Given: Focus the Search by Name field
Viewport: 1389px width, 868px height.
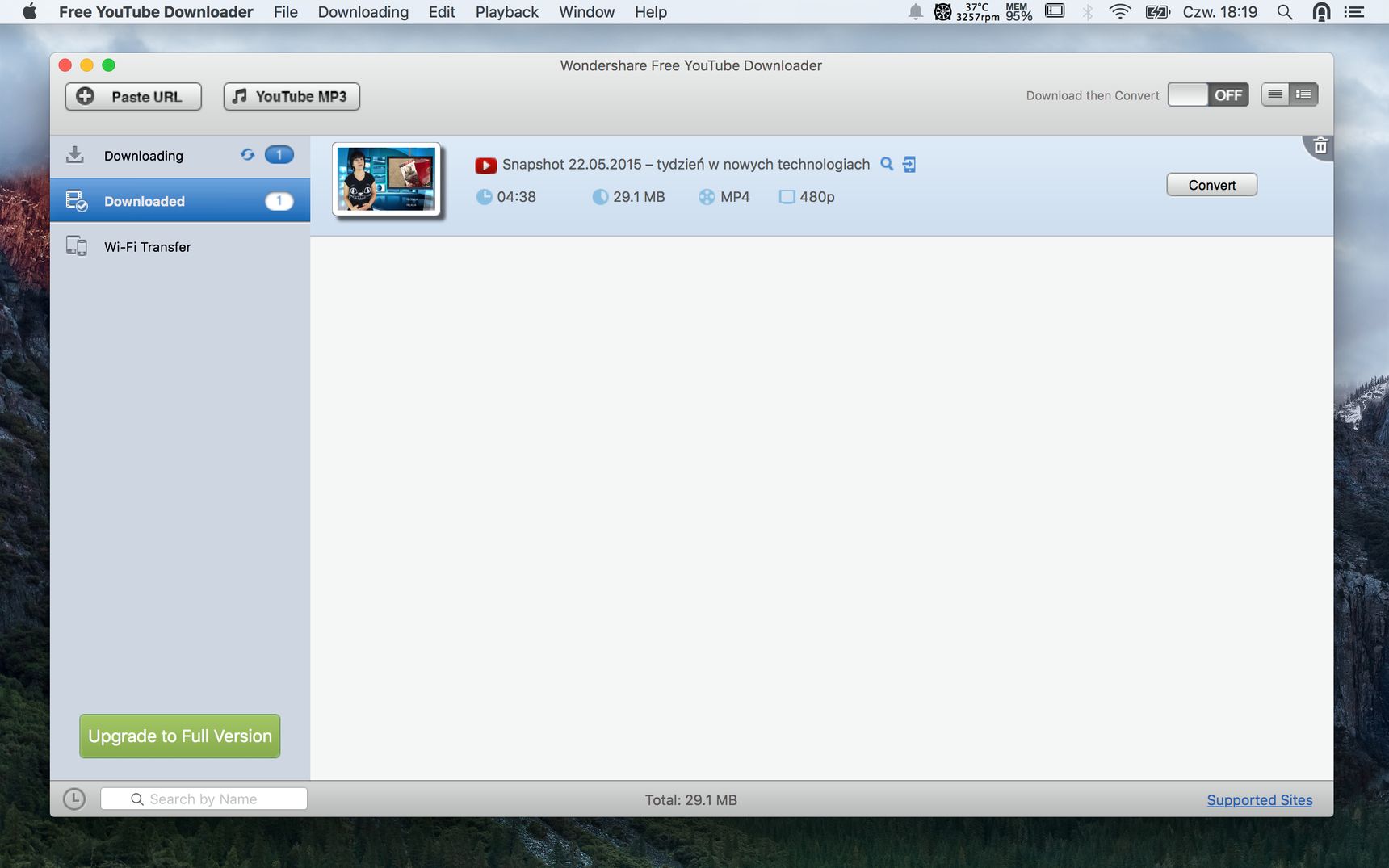Looking at the screenshot, I should (204, 799).
